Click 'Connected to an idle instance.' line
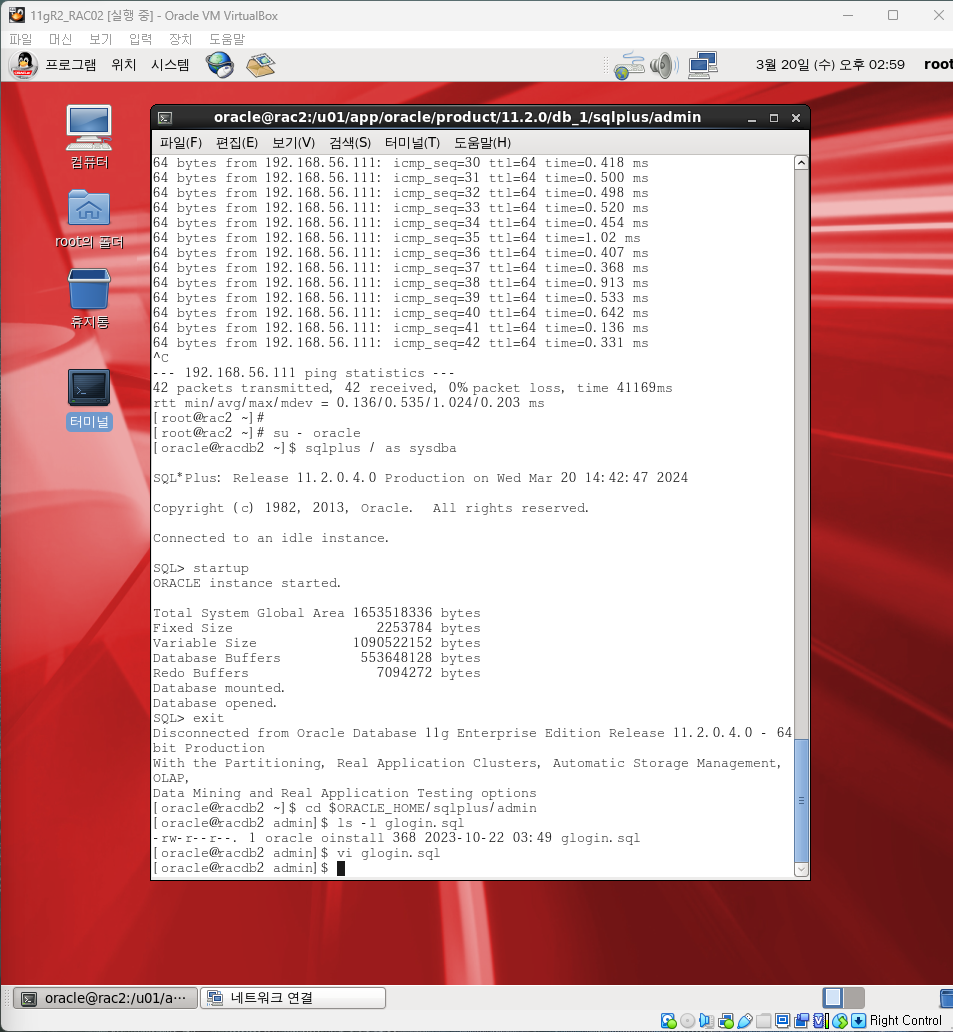953x1032 pixels. click(270, 538)
